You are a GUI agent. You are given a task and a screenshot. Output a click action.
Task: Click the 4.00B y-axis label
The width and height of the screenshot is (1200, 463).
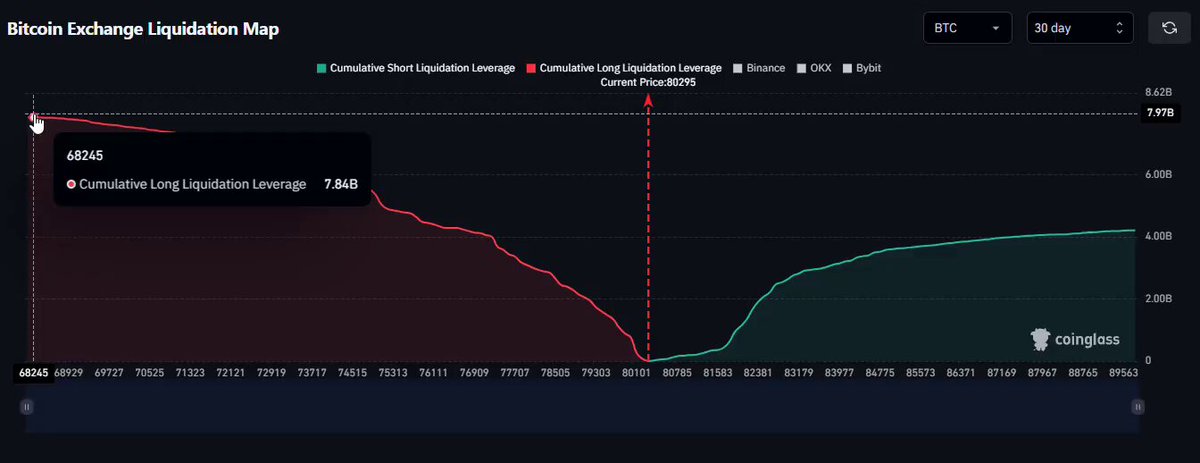(x=1158, y=236)
